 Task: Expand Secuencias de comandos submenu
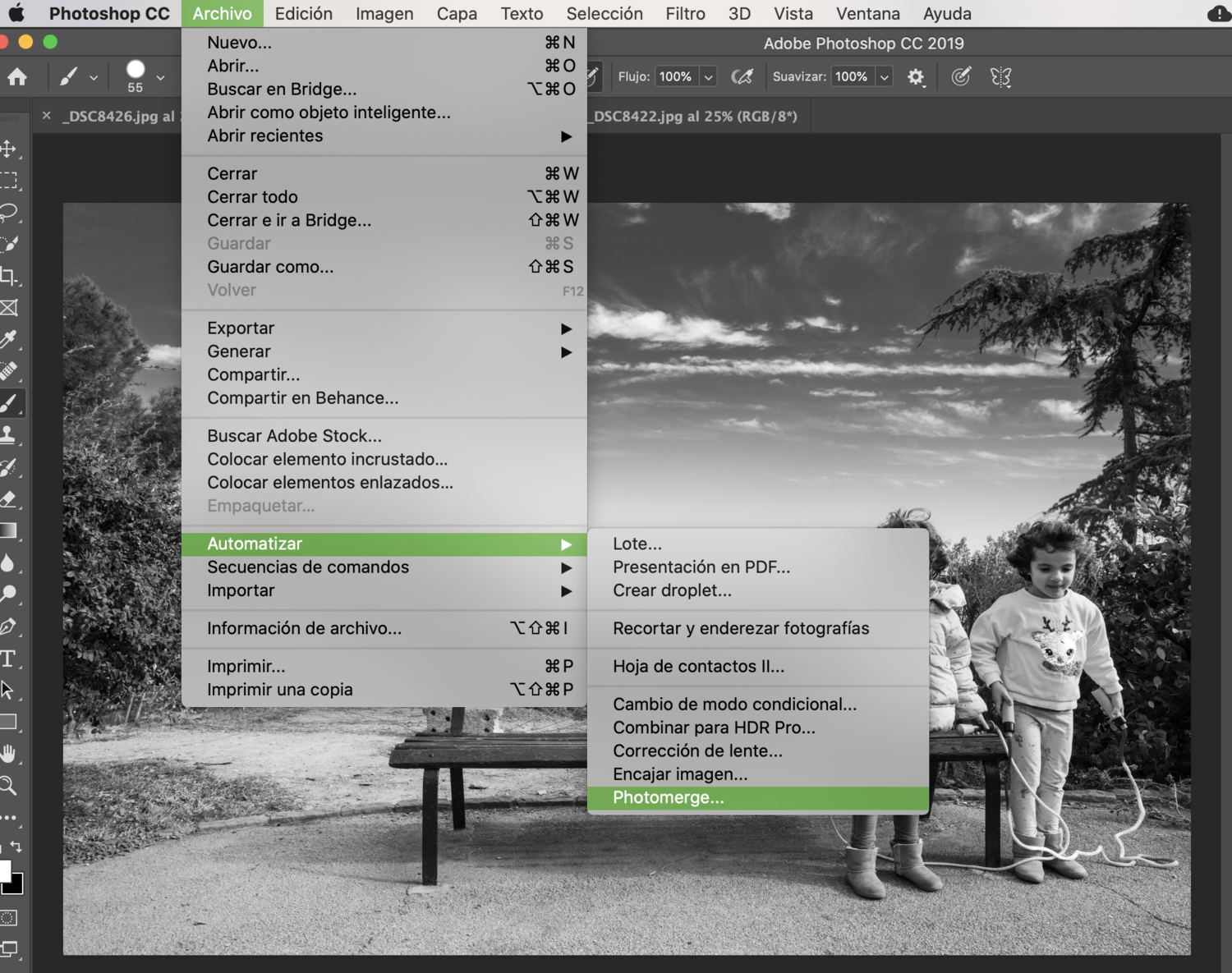tap(384, 567)
